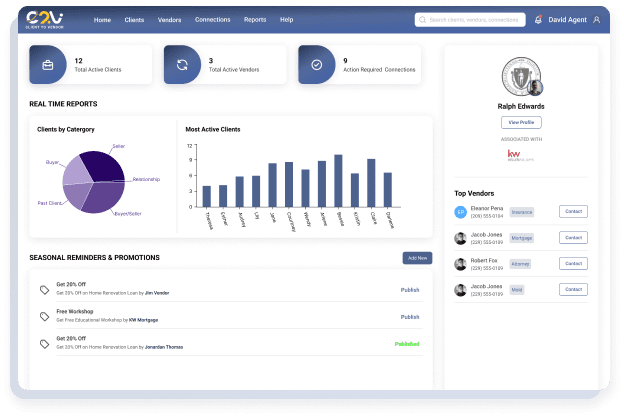Open the user profile icon beside David Agent
Image resolution: width=624 pixels, height=417 pixels.
pyautogui.click(x=597, y=19)
